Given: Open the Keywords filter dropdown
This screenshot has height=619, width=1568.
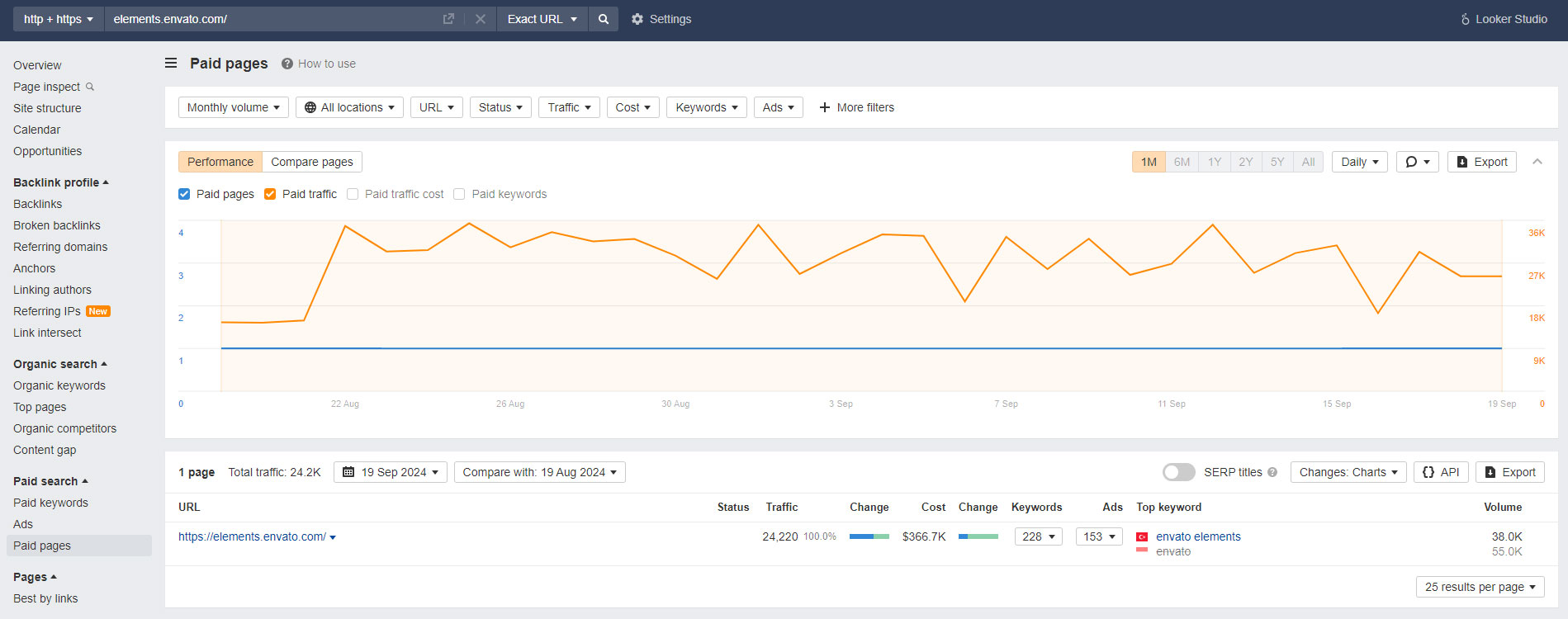Looking at the screenshot, I should coord(707,107).
